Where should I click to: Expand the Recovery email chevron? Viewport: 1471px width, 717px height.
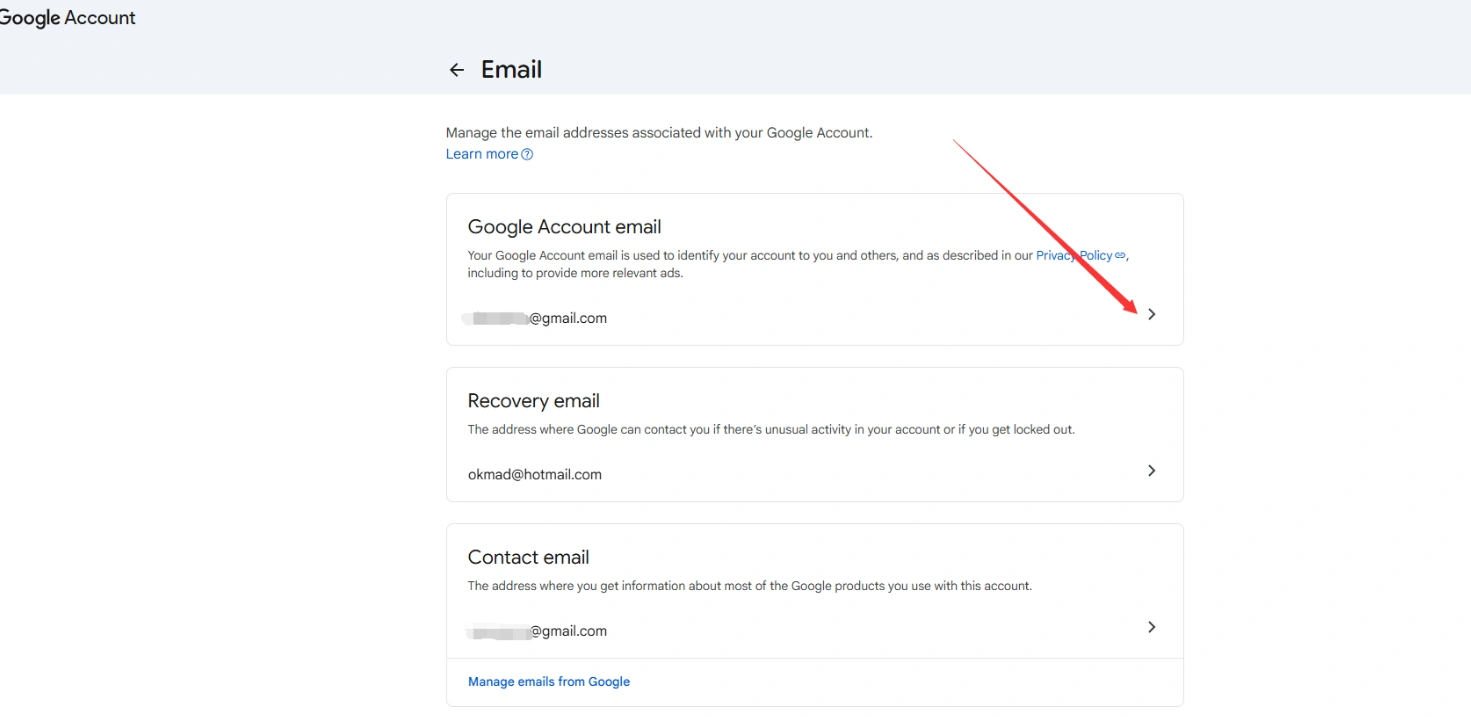1151,470
